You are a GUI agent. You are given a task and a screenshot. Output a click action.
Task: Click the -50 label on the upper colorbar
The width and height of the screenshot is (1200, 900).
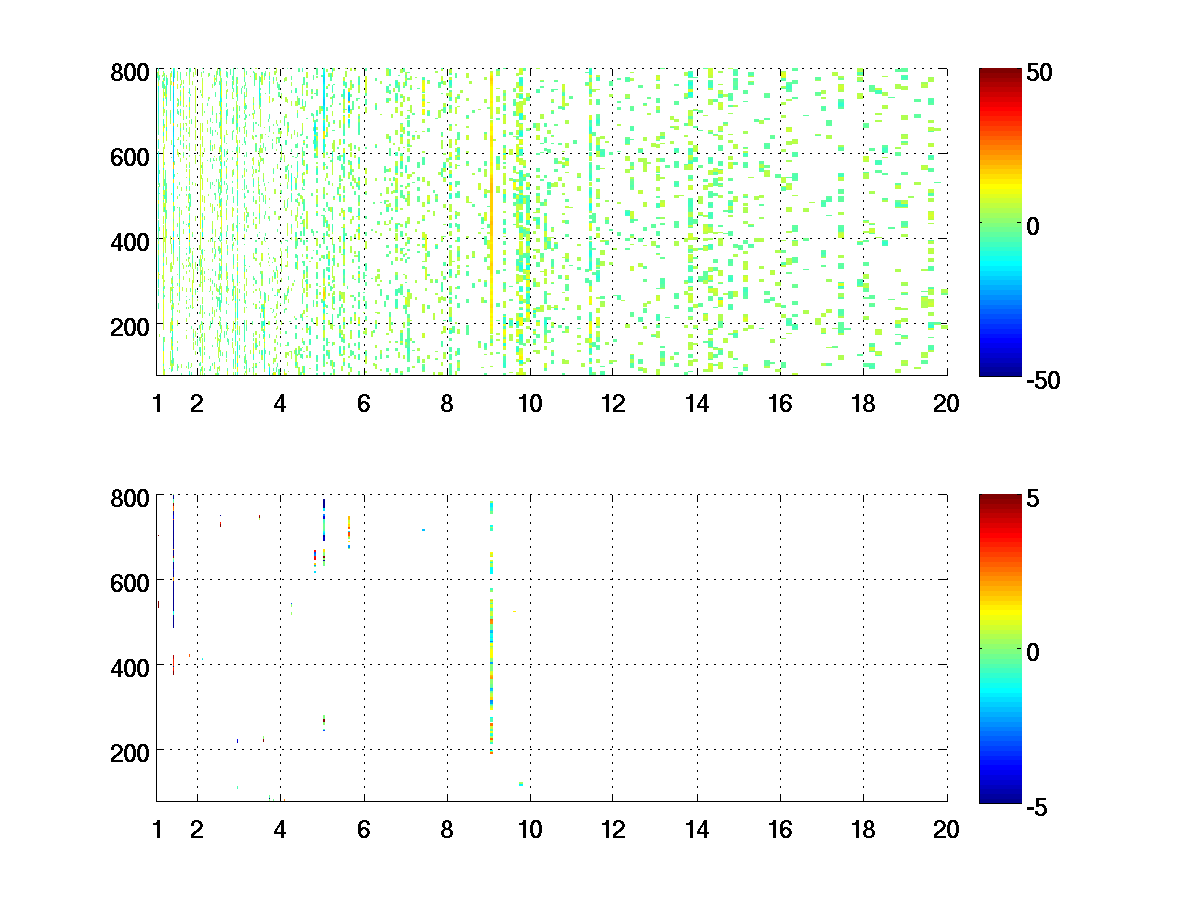pos(1043,379)
